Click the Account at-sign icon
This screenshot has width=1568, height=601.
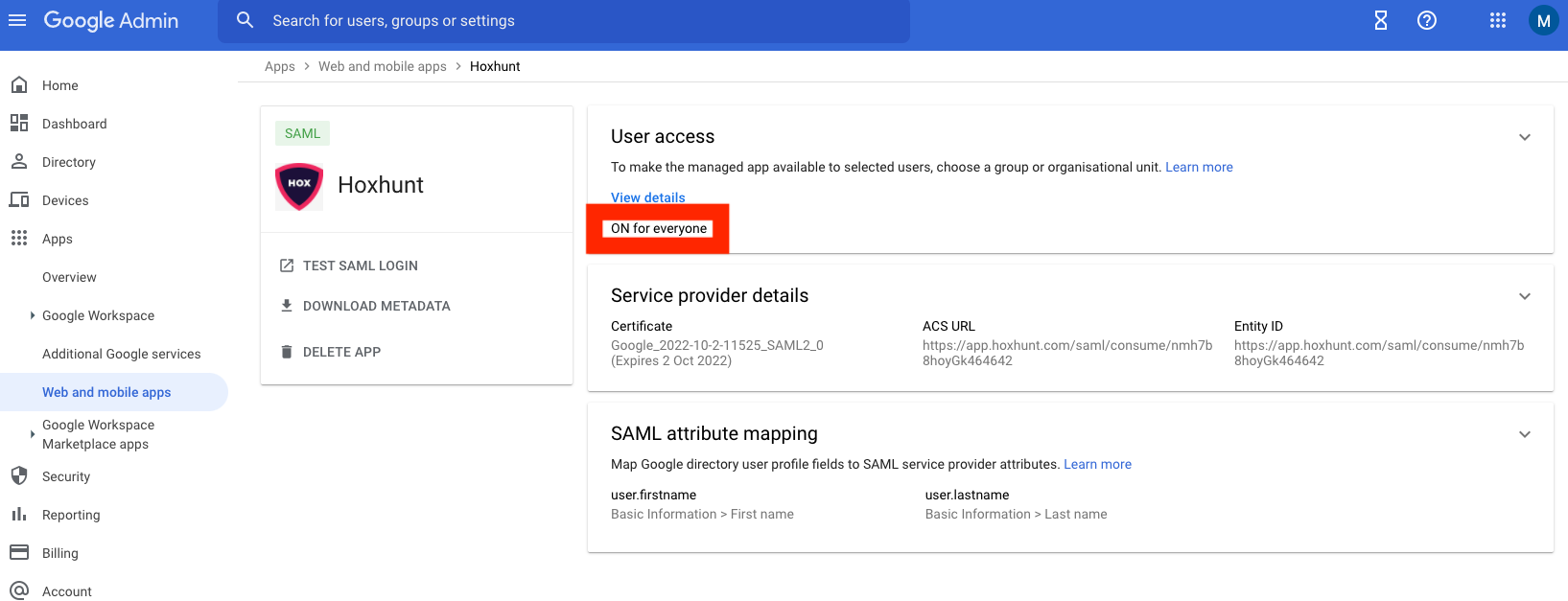tap(19, 590)
